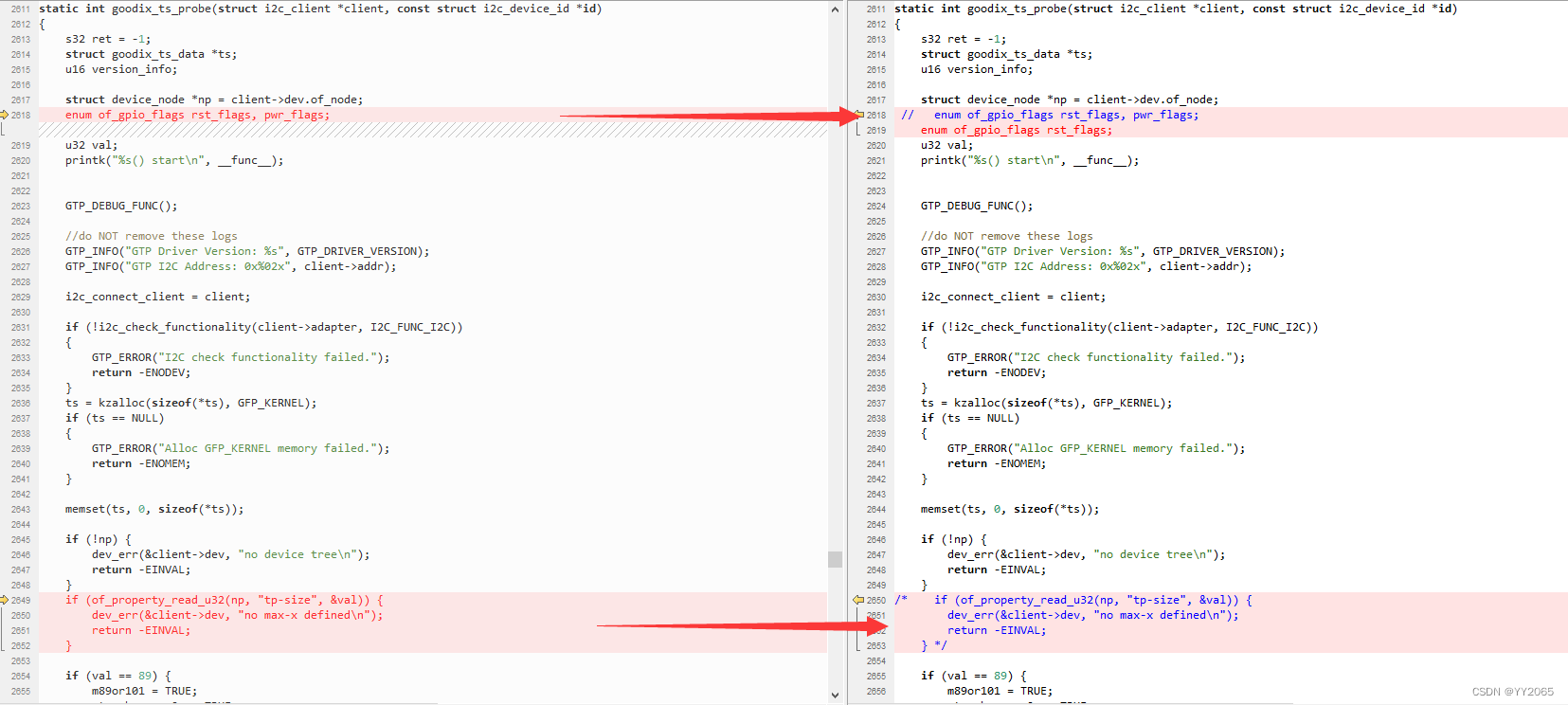This screenshot has width=1568, height=705.
Task: Click the left pane scrollbar down arrow
Action: [x=835, y=696]
